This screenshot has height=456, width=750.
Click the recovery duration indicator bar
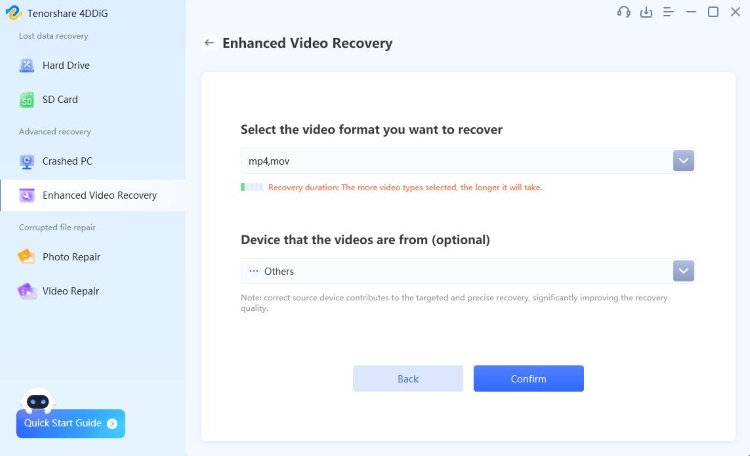[252, 187]
